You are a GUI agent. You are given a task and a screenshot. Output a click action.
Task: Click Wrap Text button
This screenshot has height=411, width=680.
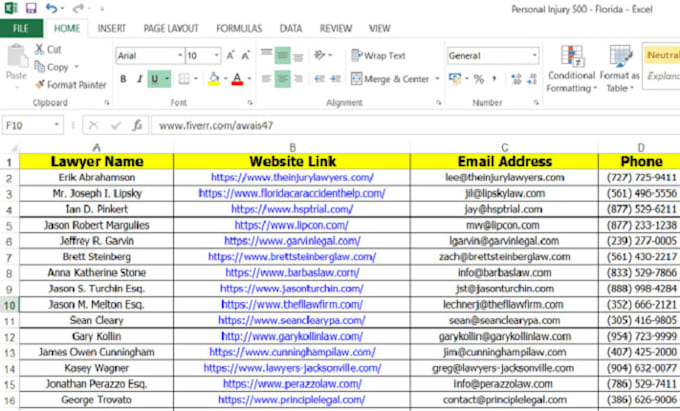tap(379, 55)
